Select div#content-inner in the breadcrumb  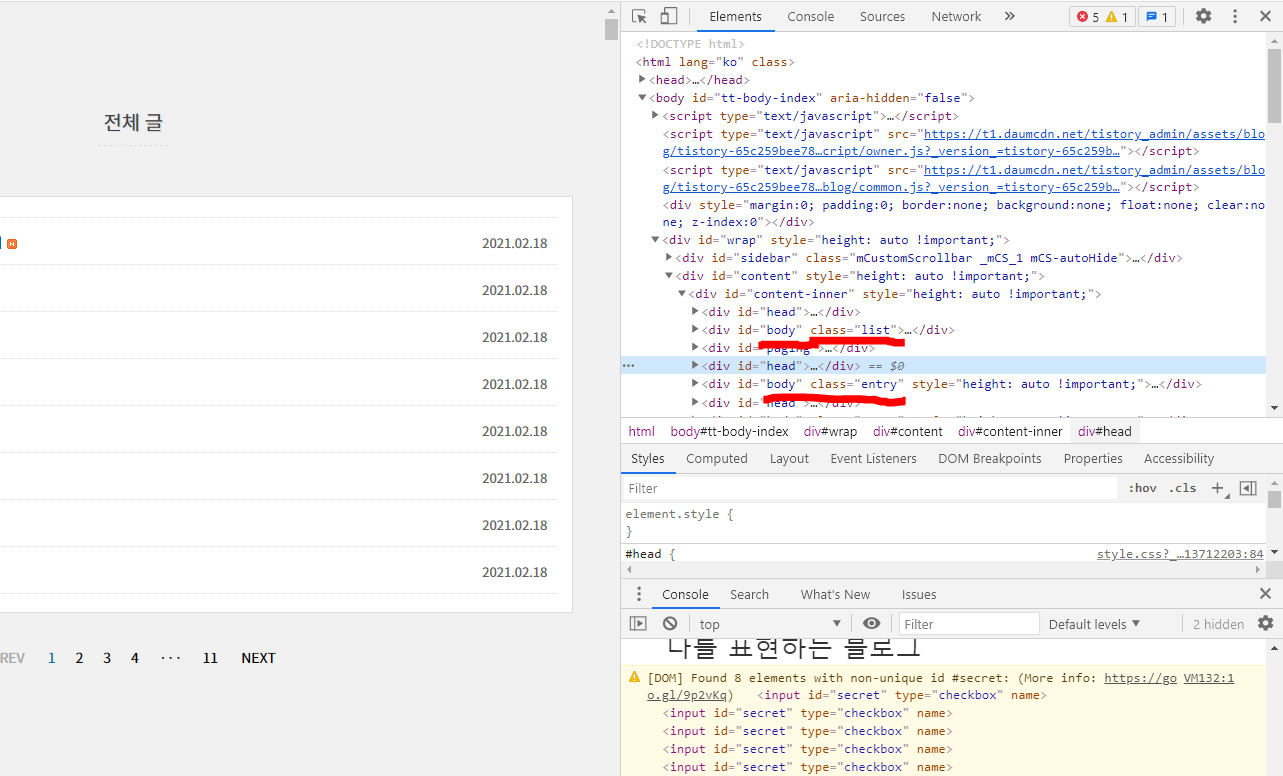click(x=1010, y=431)
